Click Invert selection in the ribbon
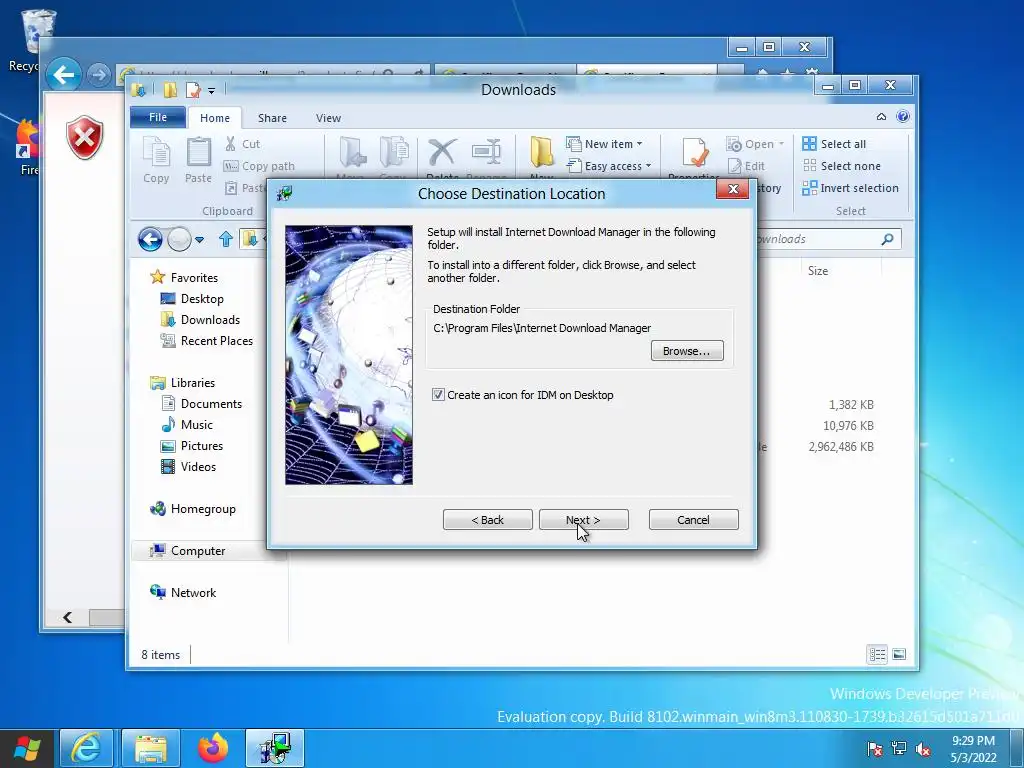 [851, 188]
